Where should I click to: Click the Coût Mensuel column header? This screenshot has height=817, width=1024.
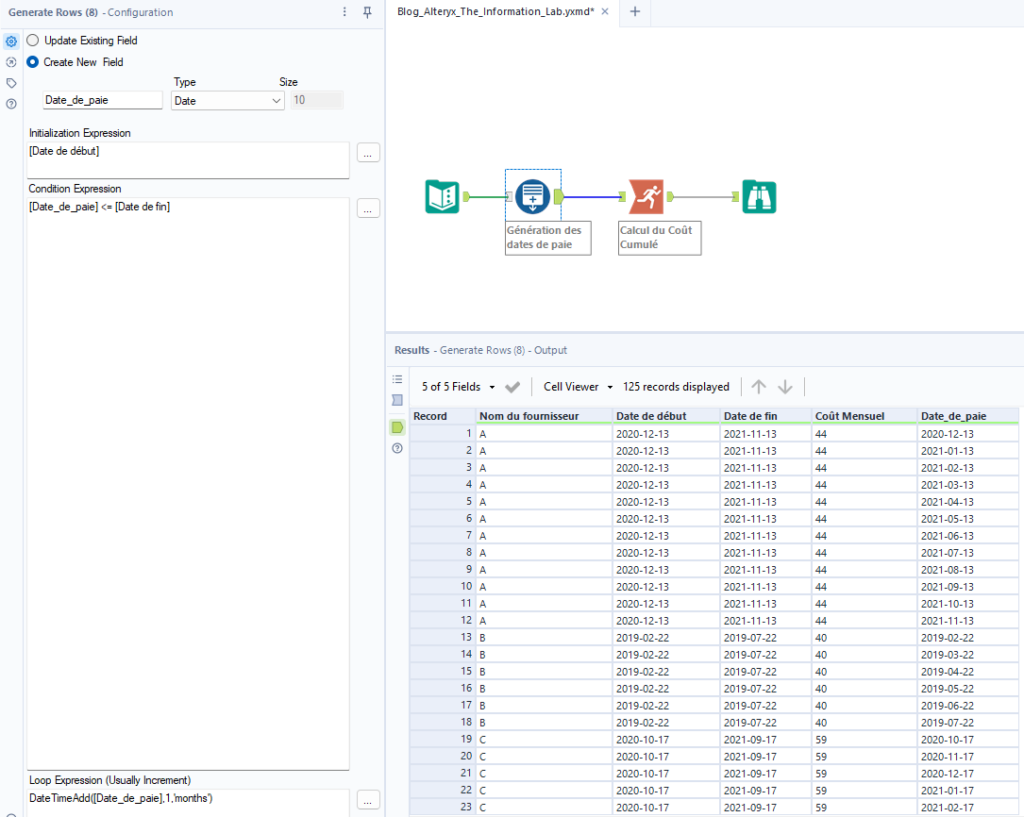(x=864, y=416)
